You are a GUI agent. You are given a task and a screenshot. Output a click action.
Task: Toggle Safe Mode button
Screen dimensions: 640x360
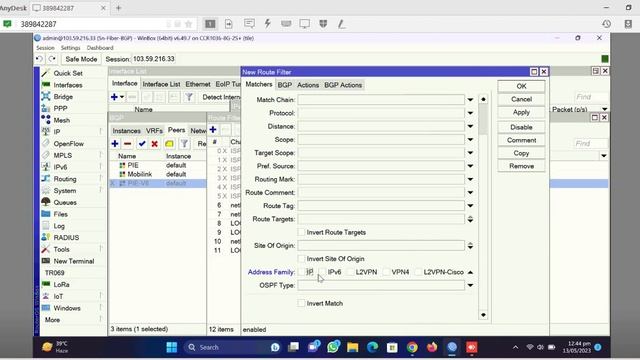pyautogui.click(x=81, y=59)
